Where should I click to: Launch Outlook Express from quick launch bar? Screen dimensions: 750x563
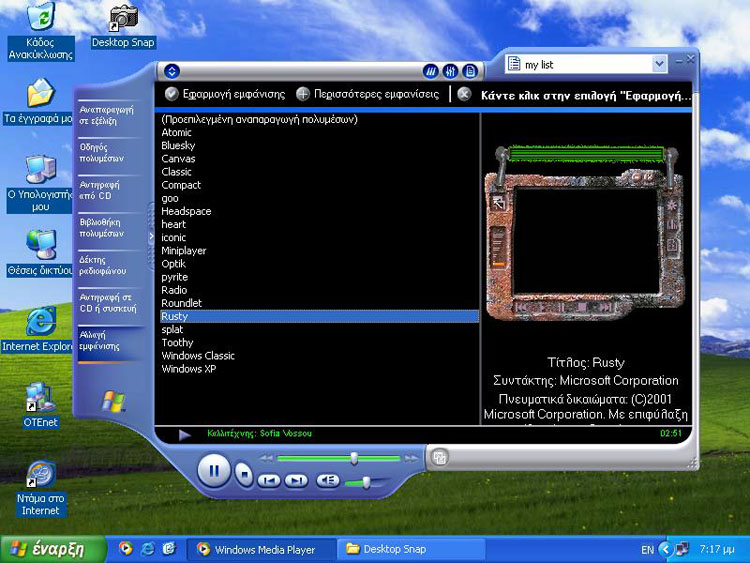(x=169, y=549)
